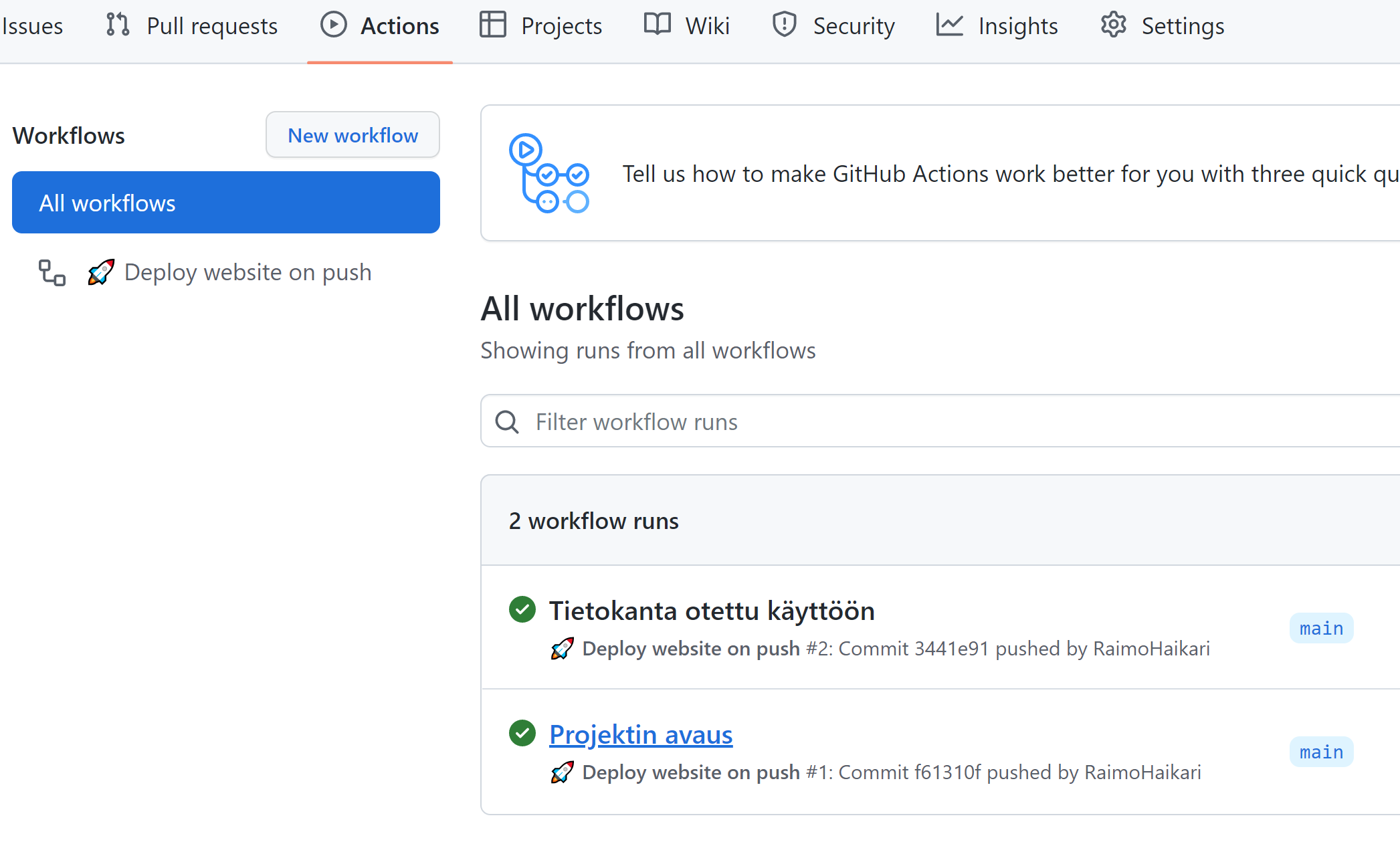The height and width of the screenshot is (842, 1400).
Task: Click the sidebar rocket emoji icon
Action: [101, 272]
